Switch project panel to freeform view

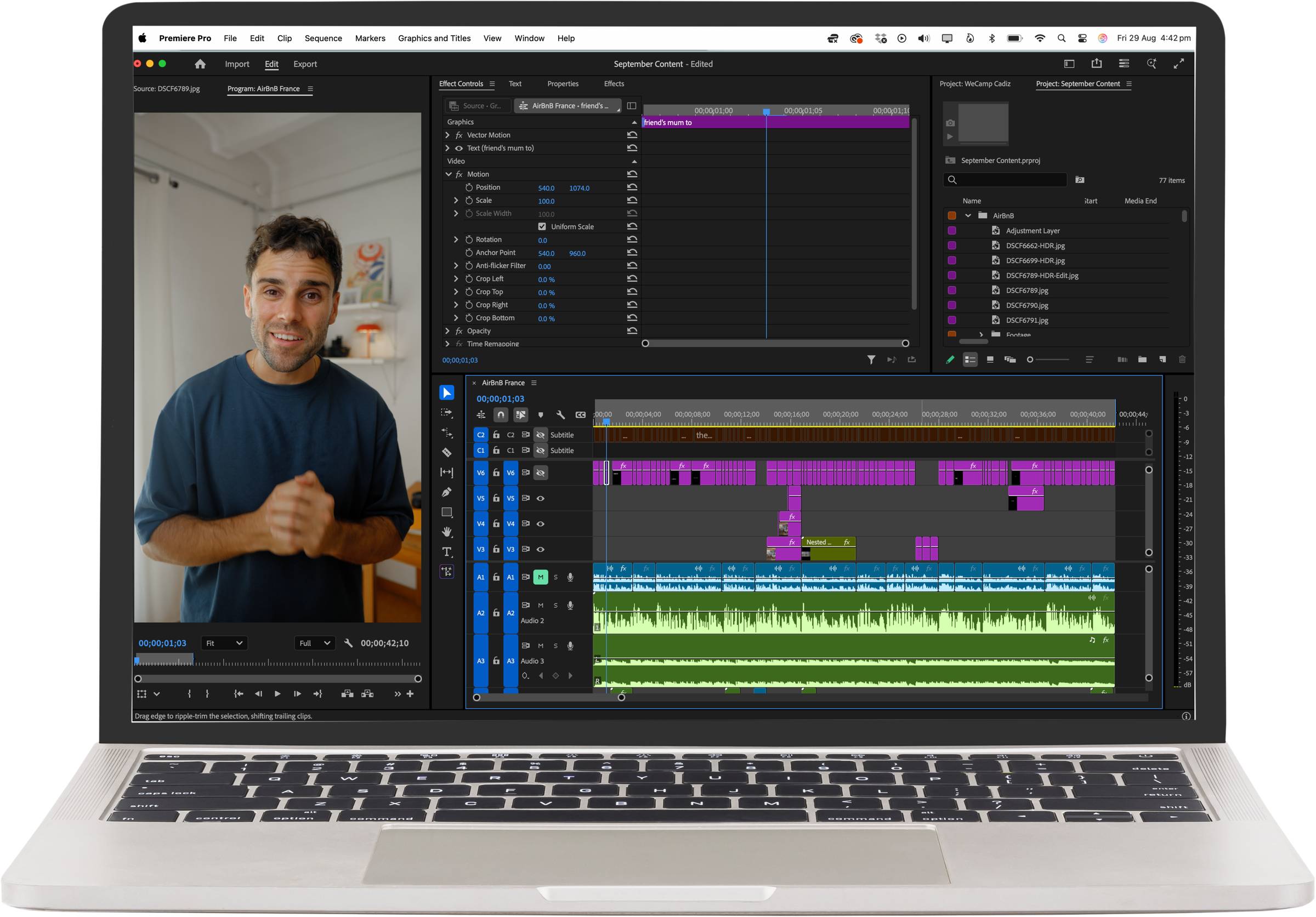(x=1010, y=359)
